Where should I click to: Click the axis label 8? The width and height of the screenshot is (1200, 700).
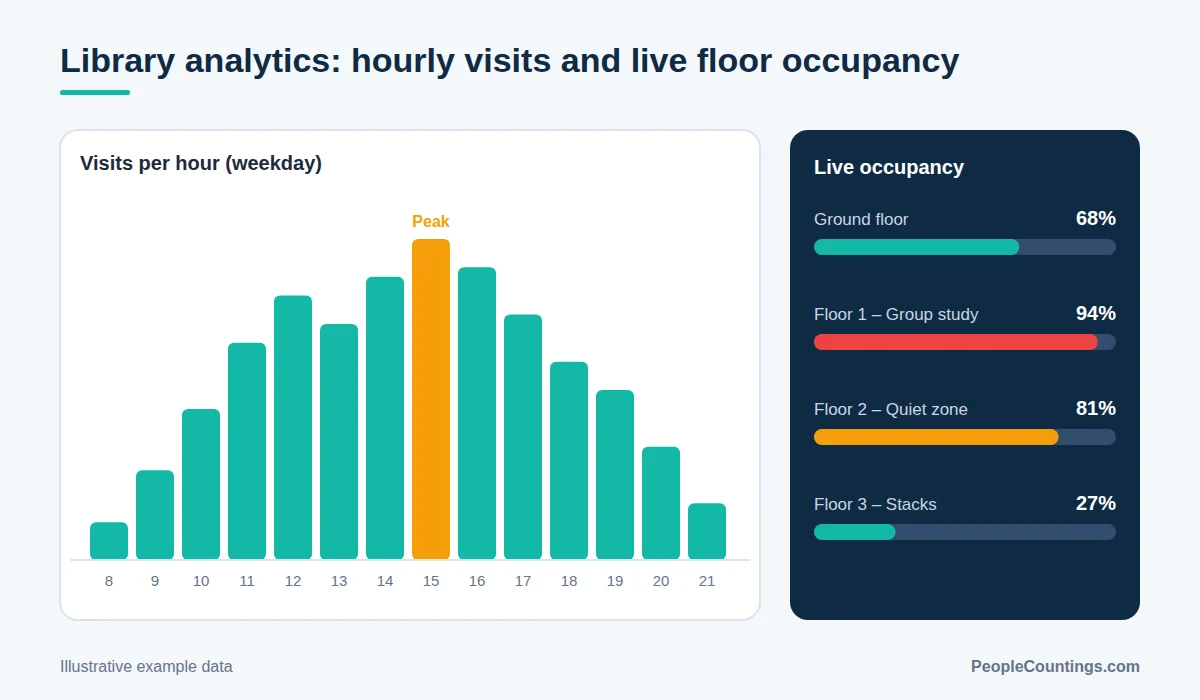coord(109,581)
